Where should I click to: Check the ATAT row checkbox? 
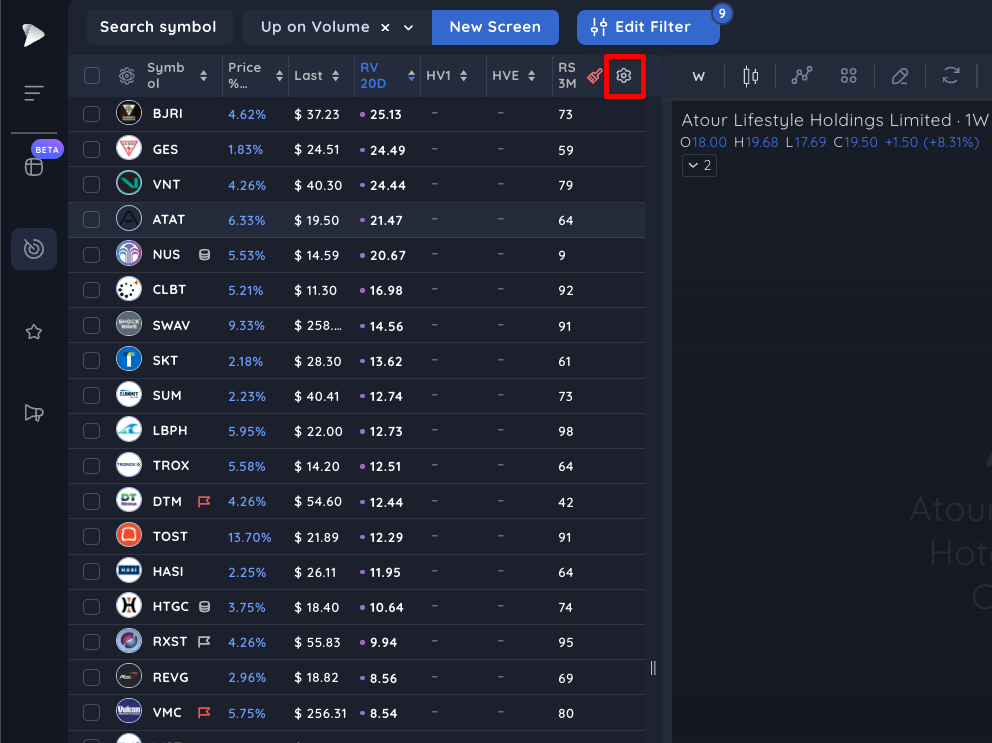coord(92,220)
